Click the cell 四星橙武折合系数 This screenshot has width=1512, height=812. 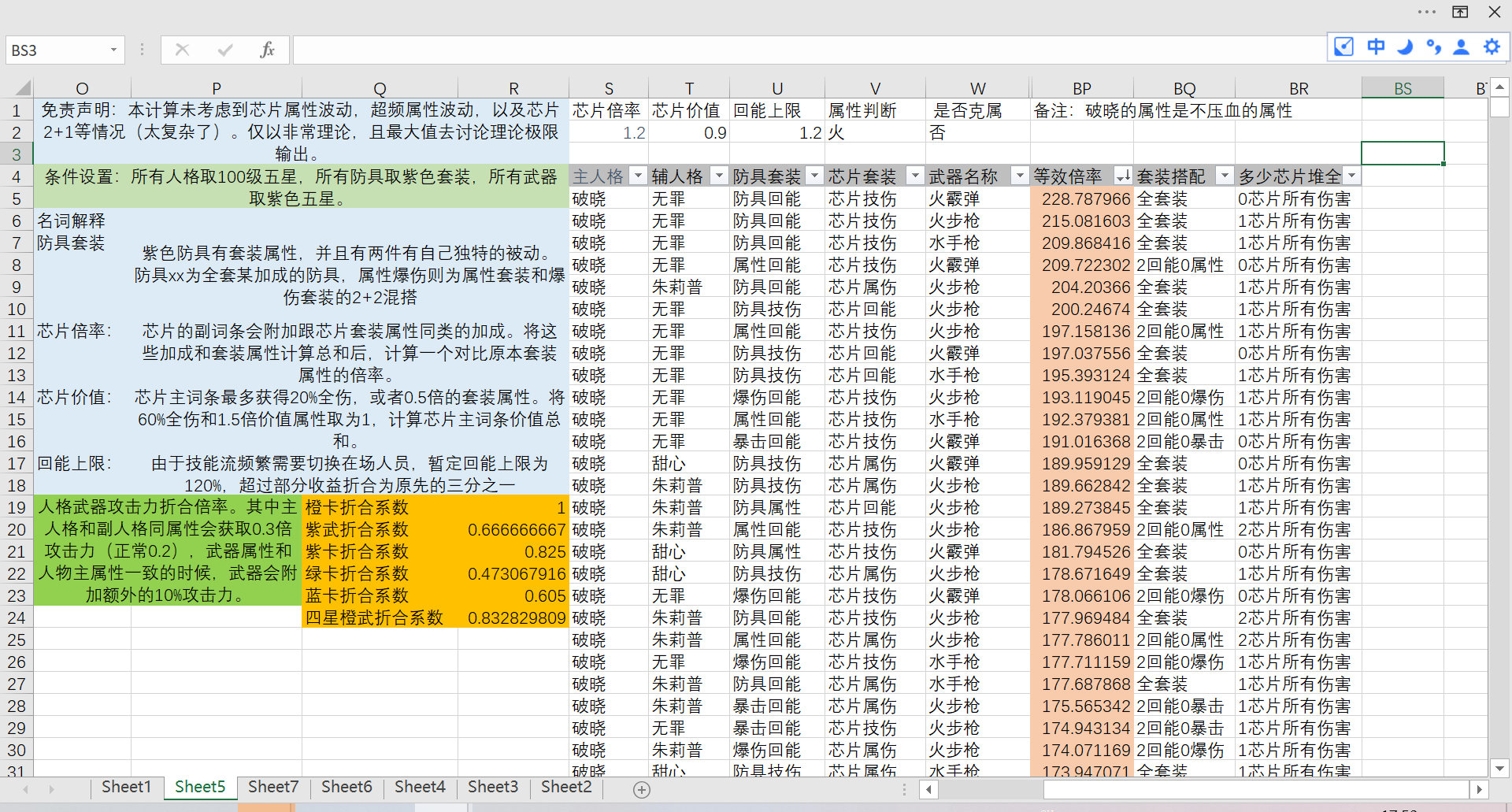(380, 617)
